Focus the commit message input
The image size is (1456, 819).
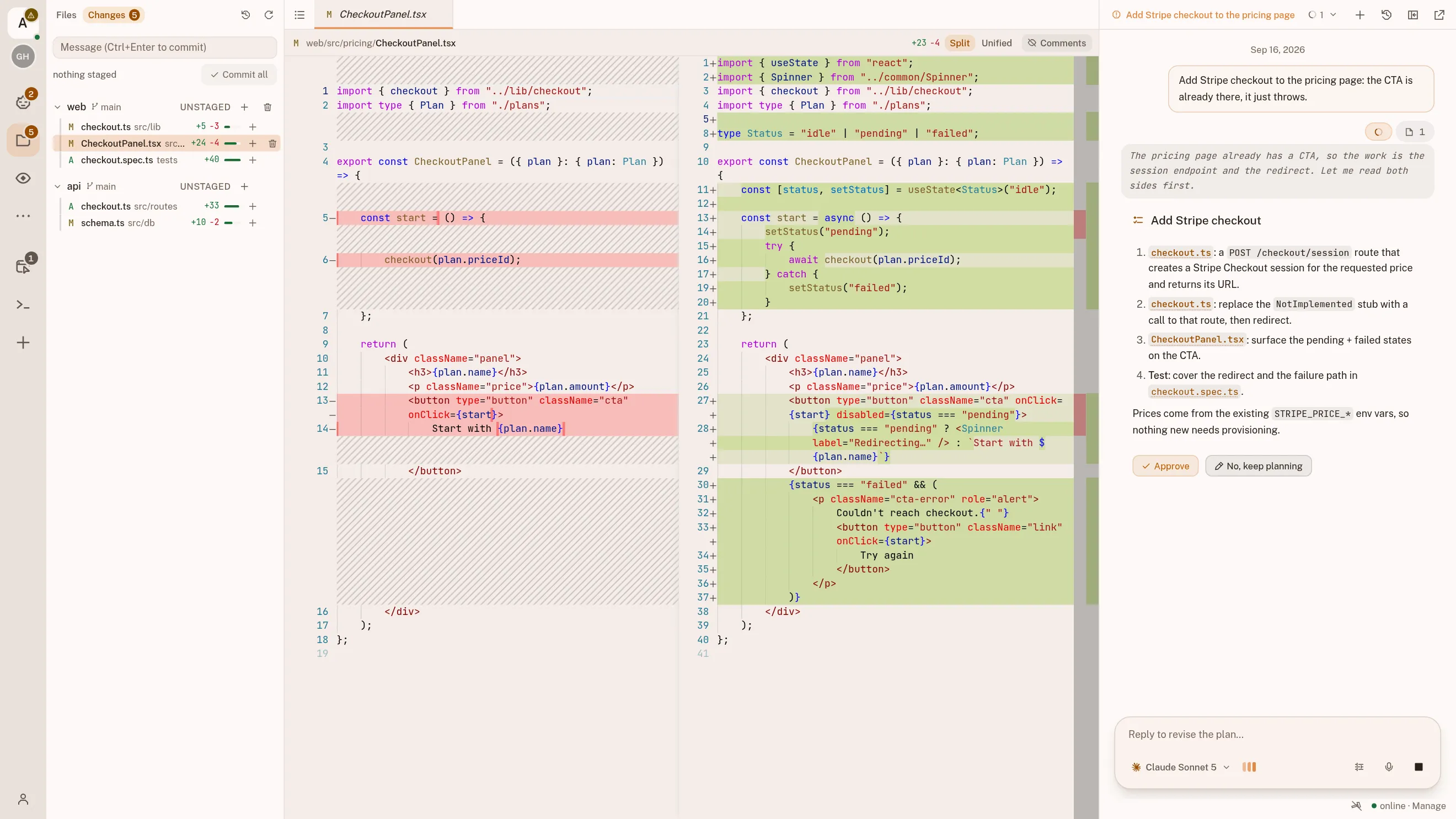click(164, 47)
